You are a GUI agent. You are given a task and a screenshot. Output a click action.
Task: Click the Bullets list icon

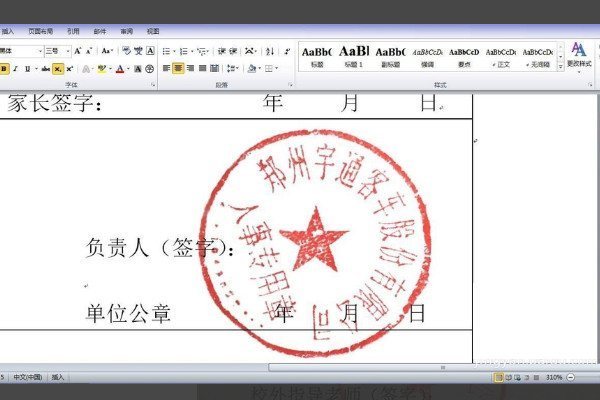click(166, 51)
